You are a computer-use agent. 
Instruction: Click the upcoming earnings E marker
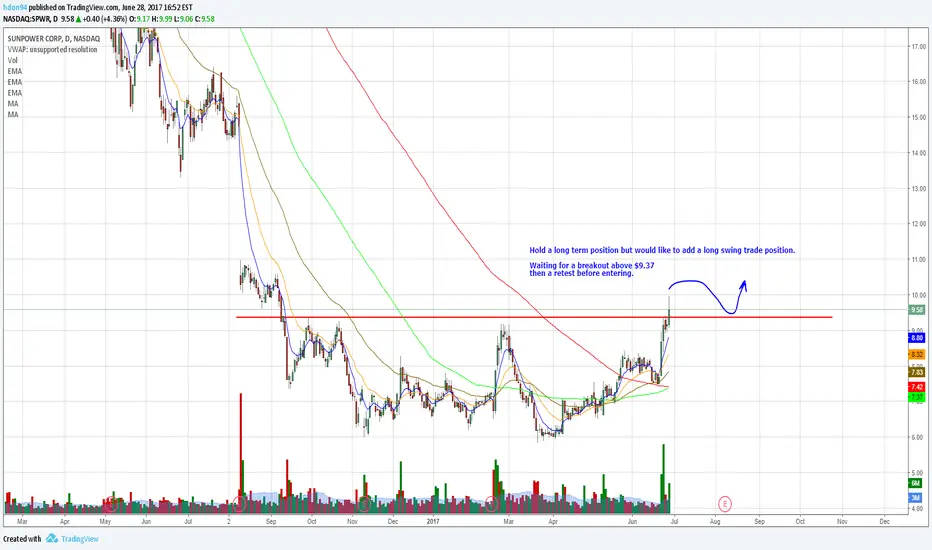[x=724, y=504]
